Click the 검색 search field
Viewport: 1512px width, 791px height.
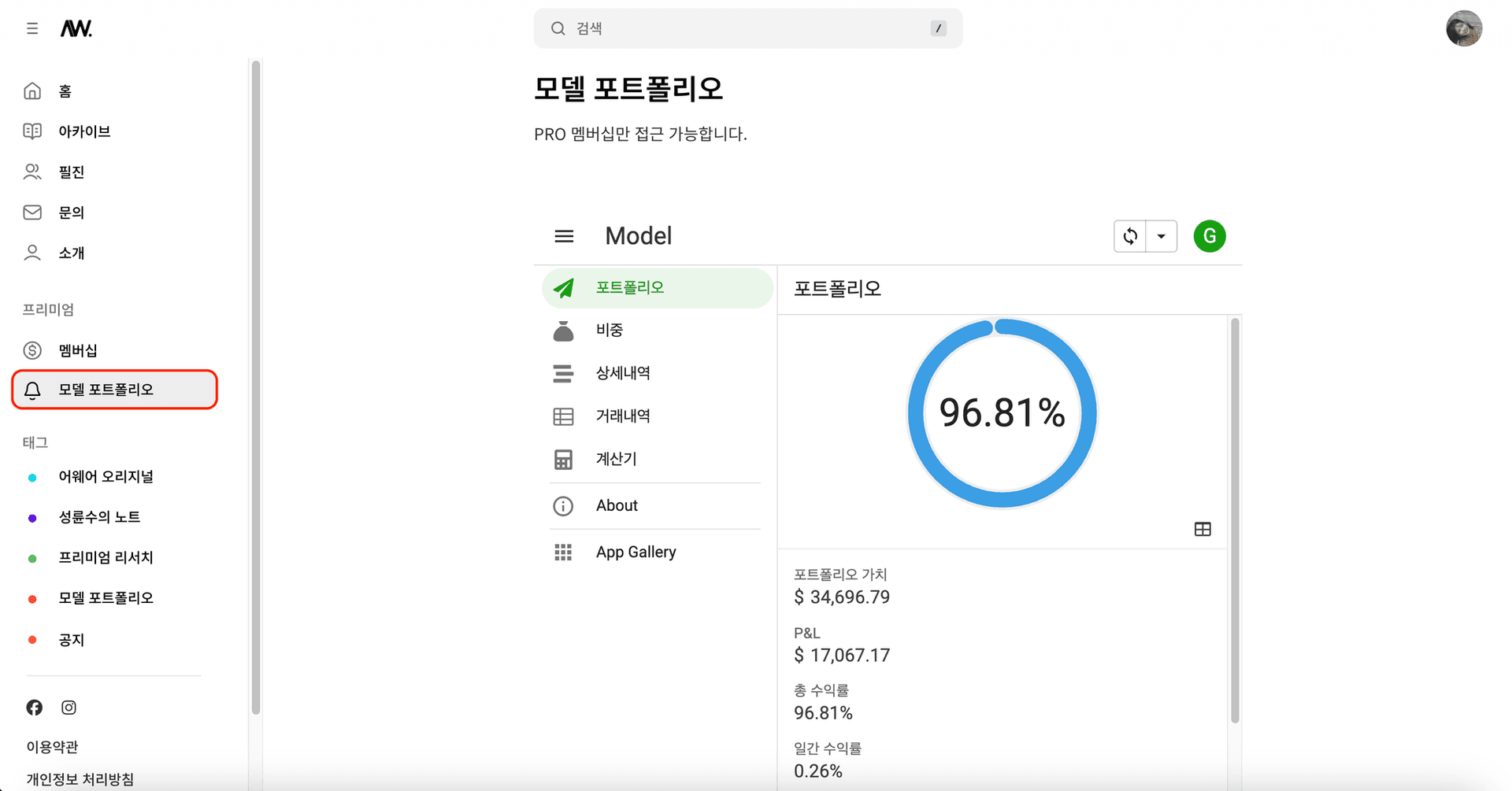click(747, 28)
